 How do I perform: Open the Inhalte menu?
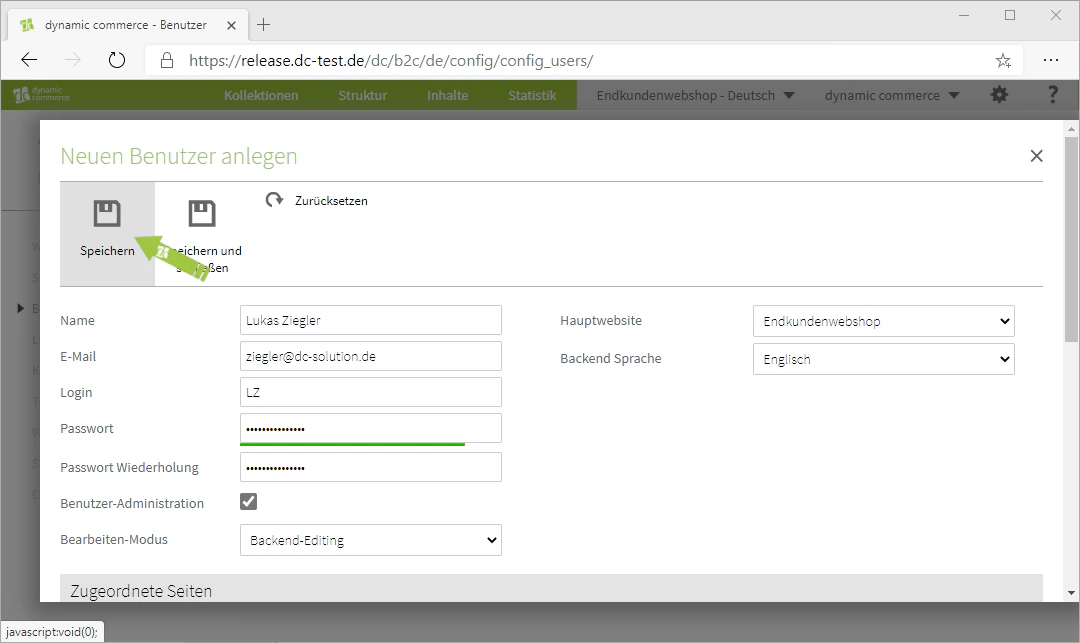pos(447,95)
